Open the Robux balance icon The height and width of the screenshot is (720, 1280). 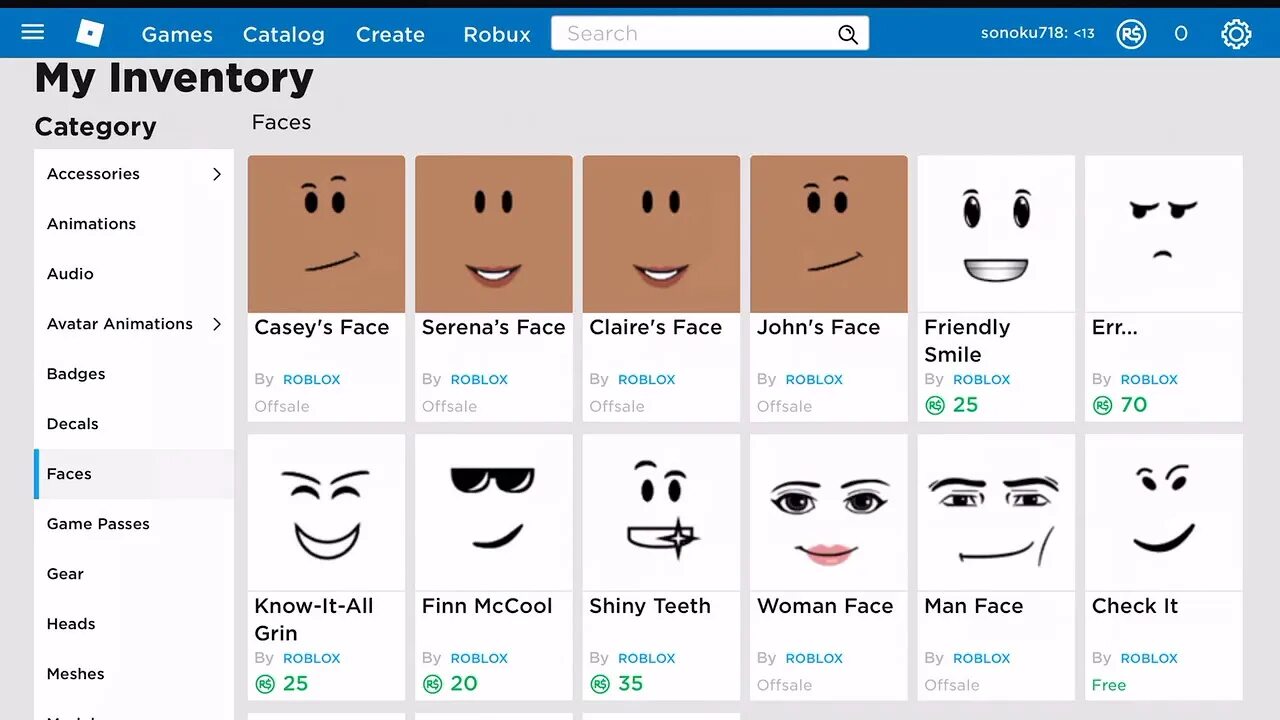click(1131, 34)
